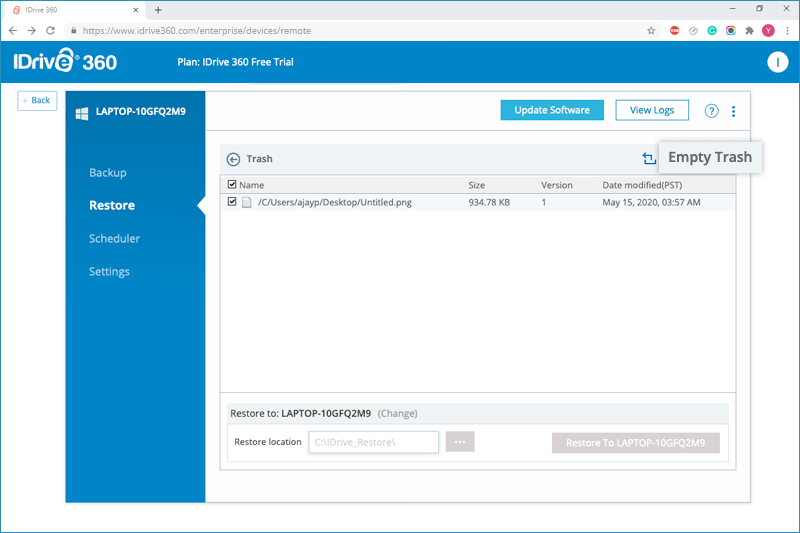Click the Empty Trash tooltip button
The width and height of the screenshot is (800, 533).
pos(710,157)
